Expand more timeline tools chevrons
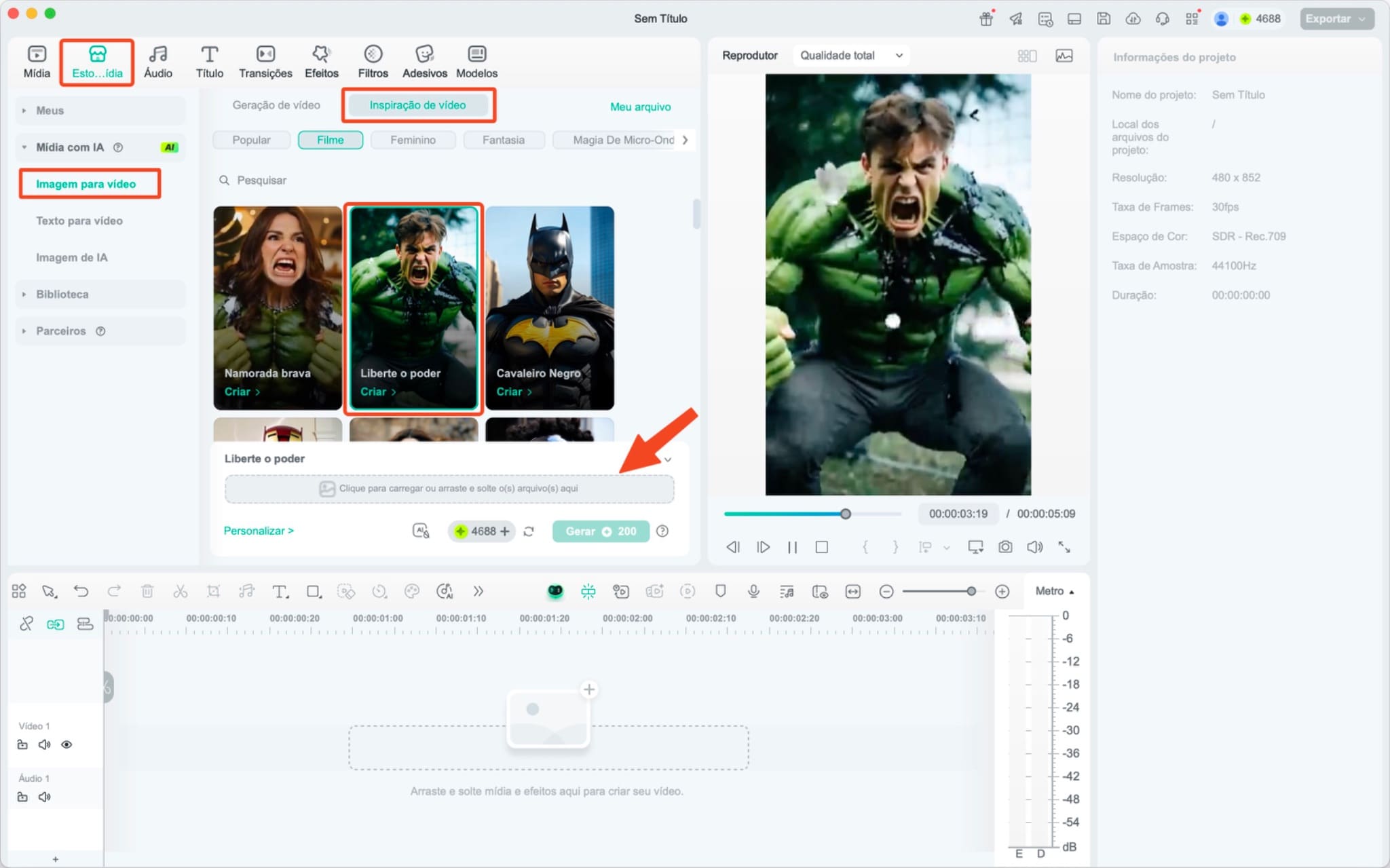Viewport: 1390px width, 868px height. coord(478,591)
